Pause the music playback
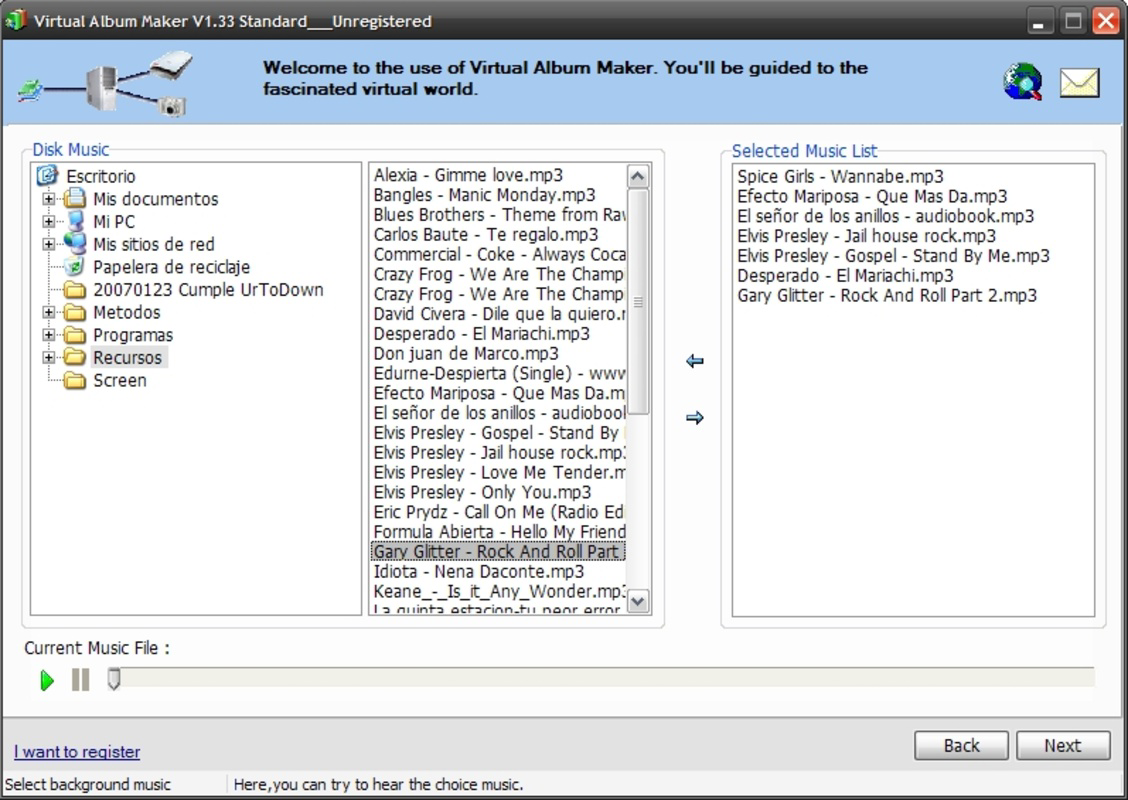Image resolution: width=1128 pixels, height=800 pixels. [x=79, y=681]
